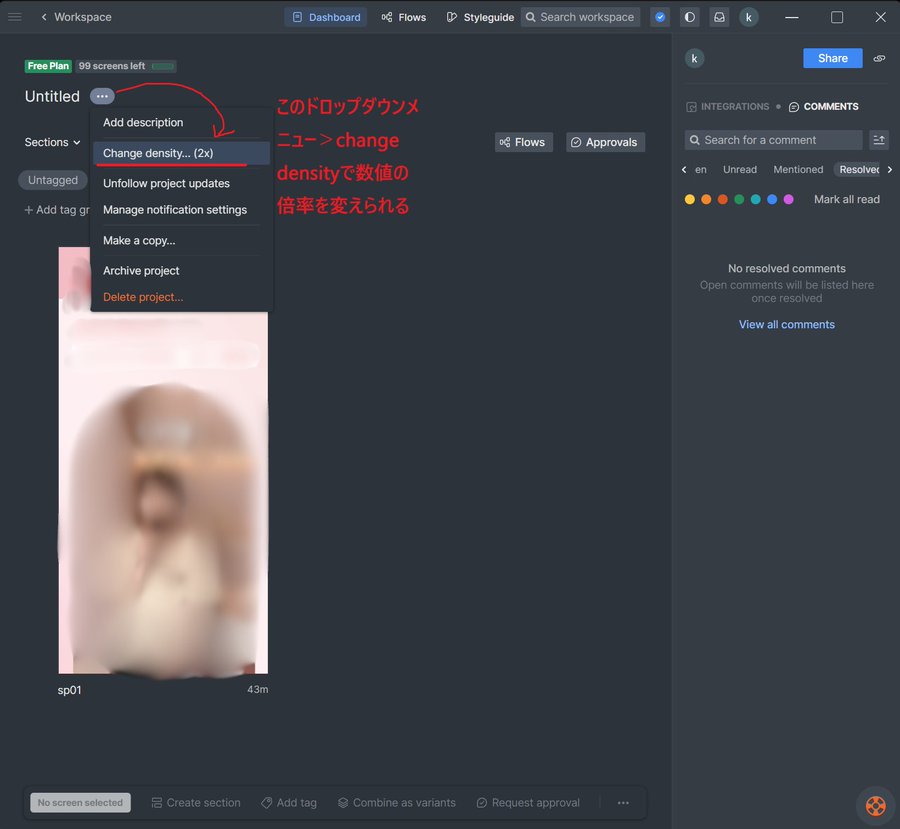Open the sp01 screen thumbnail
Image resolution: width=900 pixels, height=829 pixels.
click(163, 460)
